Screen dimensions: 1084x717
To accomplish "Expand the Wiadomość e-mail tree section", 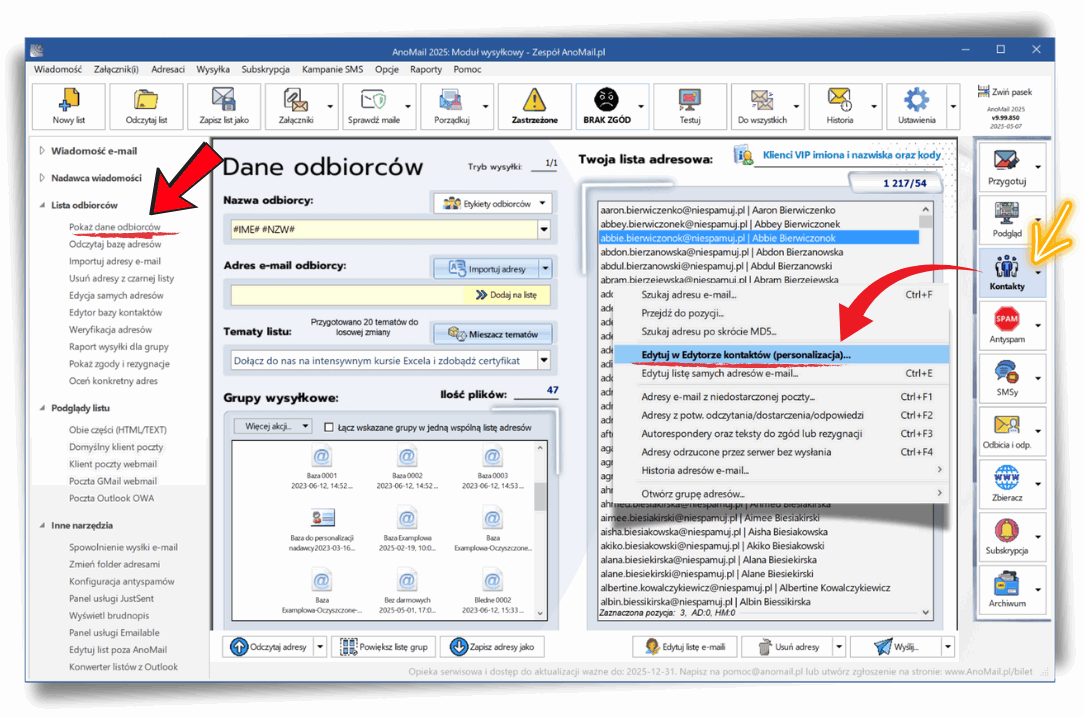I will (42, 151).
